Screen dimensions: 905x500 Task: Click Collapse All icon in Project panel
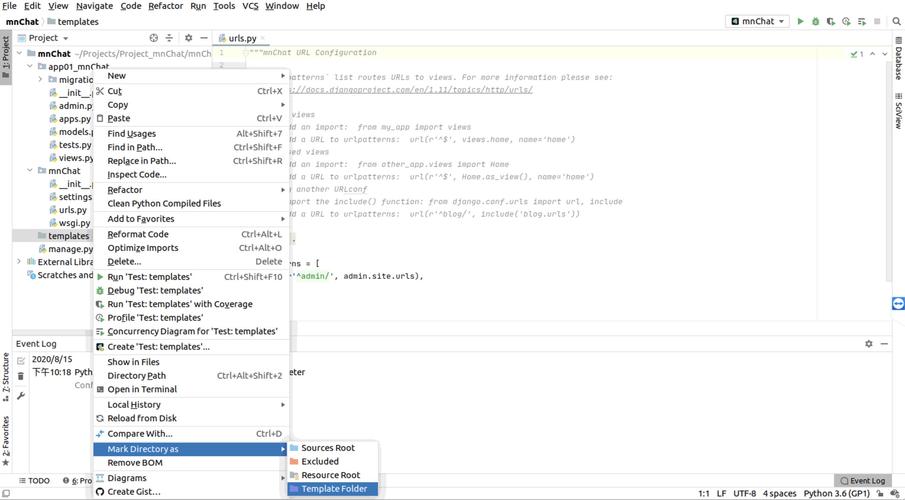click(169, 38)
